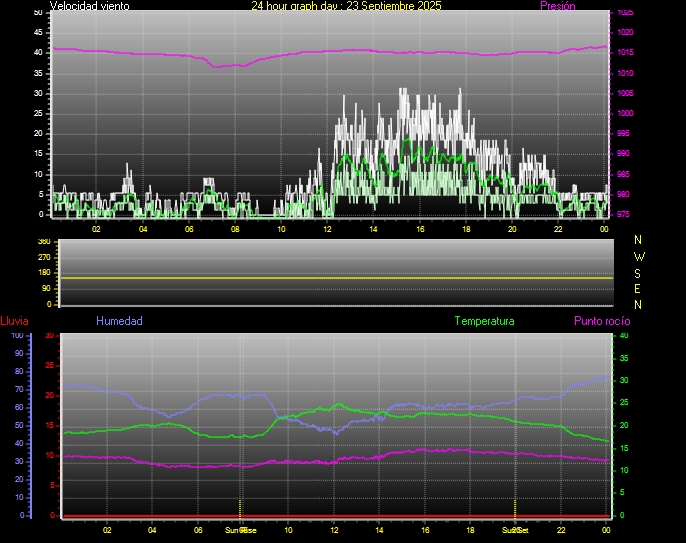The width and height of the screenshot is (686, 543).
Task: Select the W compass direction label
Action: (x=639, y=256)
